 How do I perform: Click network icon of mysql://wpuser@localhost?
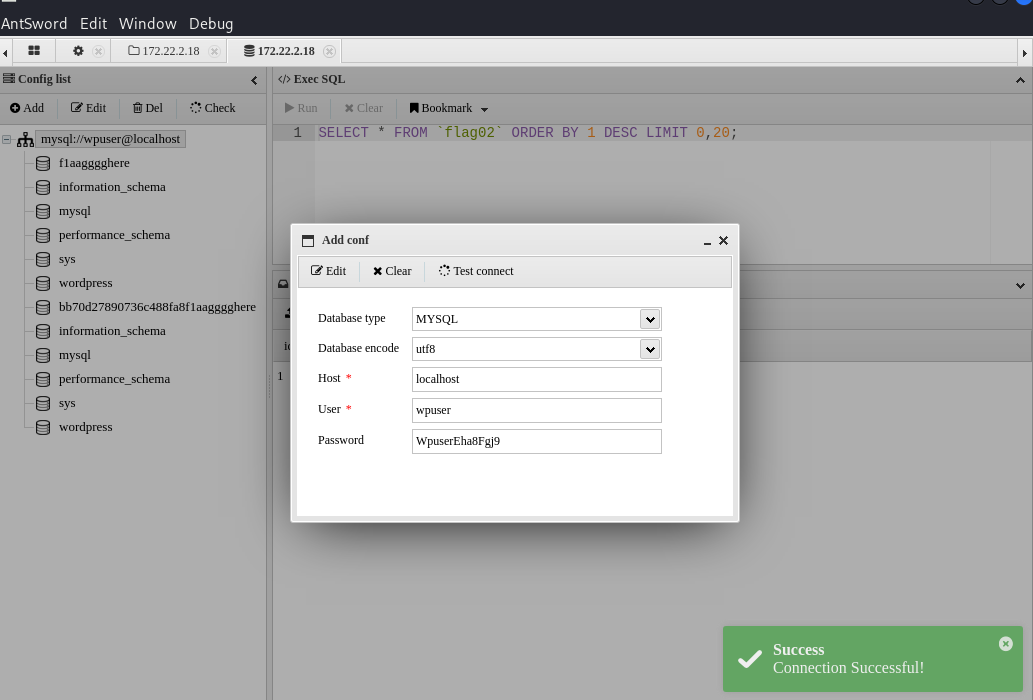[25, 140]
